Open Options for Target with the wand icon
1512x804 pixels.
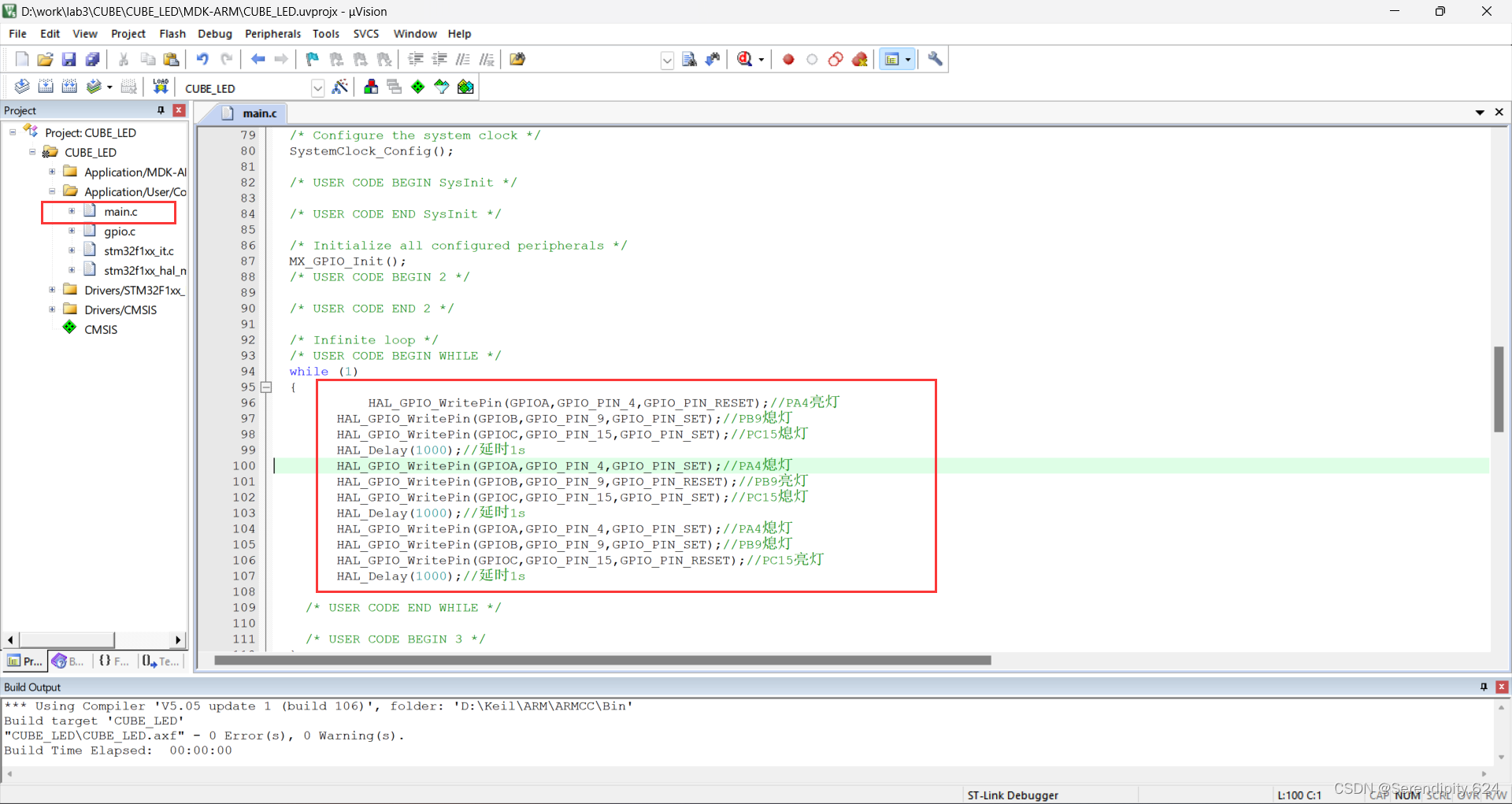point(340,87)
